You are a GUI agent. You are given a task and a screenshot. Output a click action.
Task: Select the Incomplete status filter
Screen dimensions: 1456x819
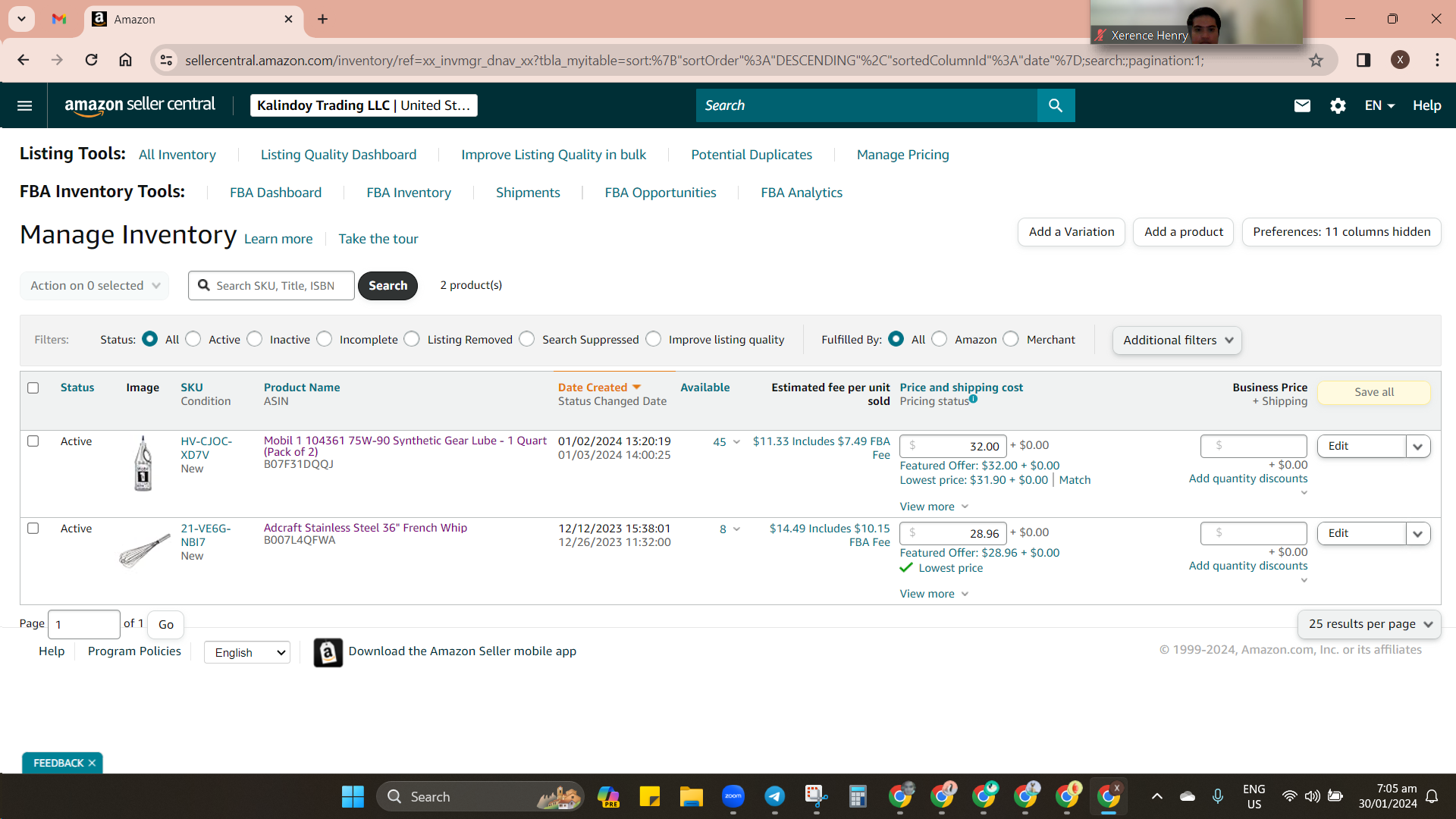point(325,339)
